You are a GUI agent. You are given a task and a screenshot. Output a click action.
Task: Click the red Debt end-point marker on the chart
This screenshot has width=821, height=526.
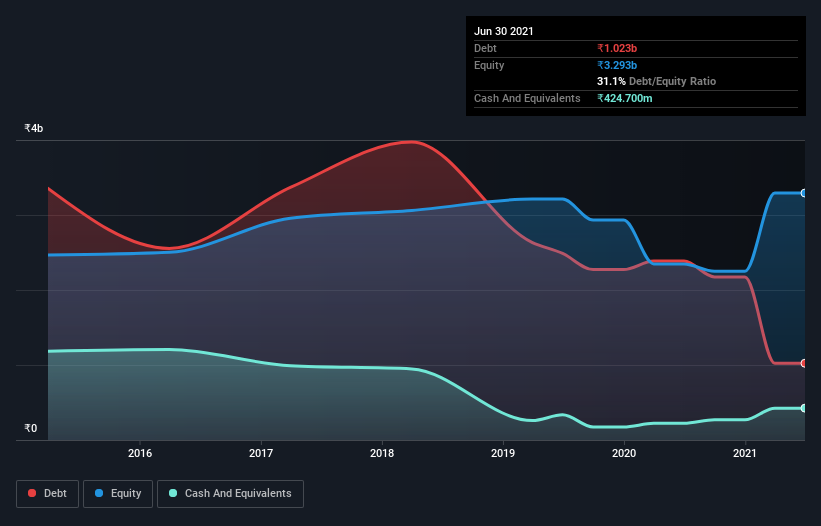coord(804,363)
